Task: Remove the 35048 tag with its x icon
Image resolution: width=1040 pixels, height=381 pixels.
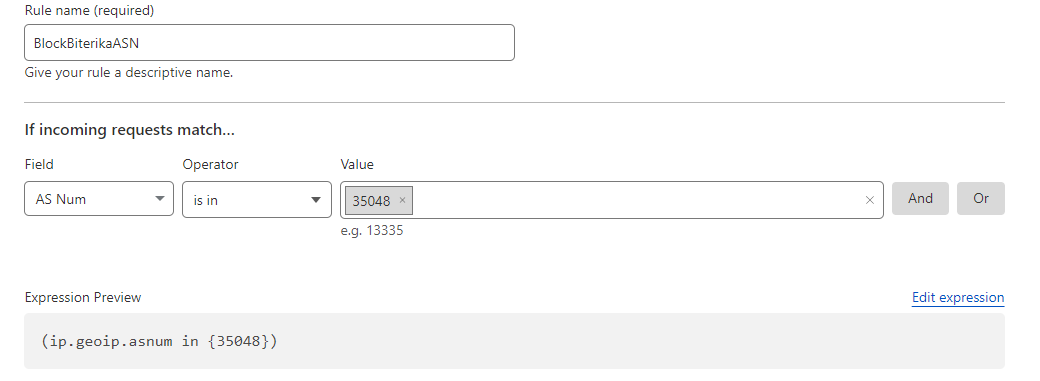Action: coord(402,200)
